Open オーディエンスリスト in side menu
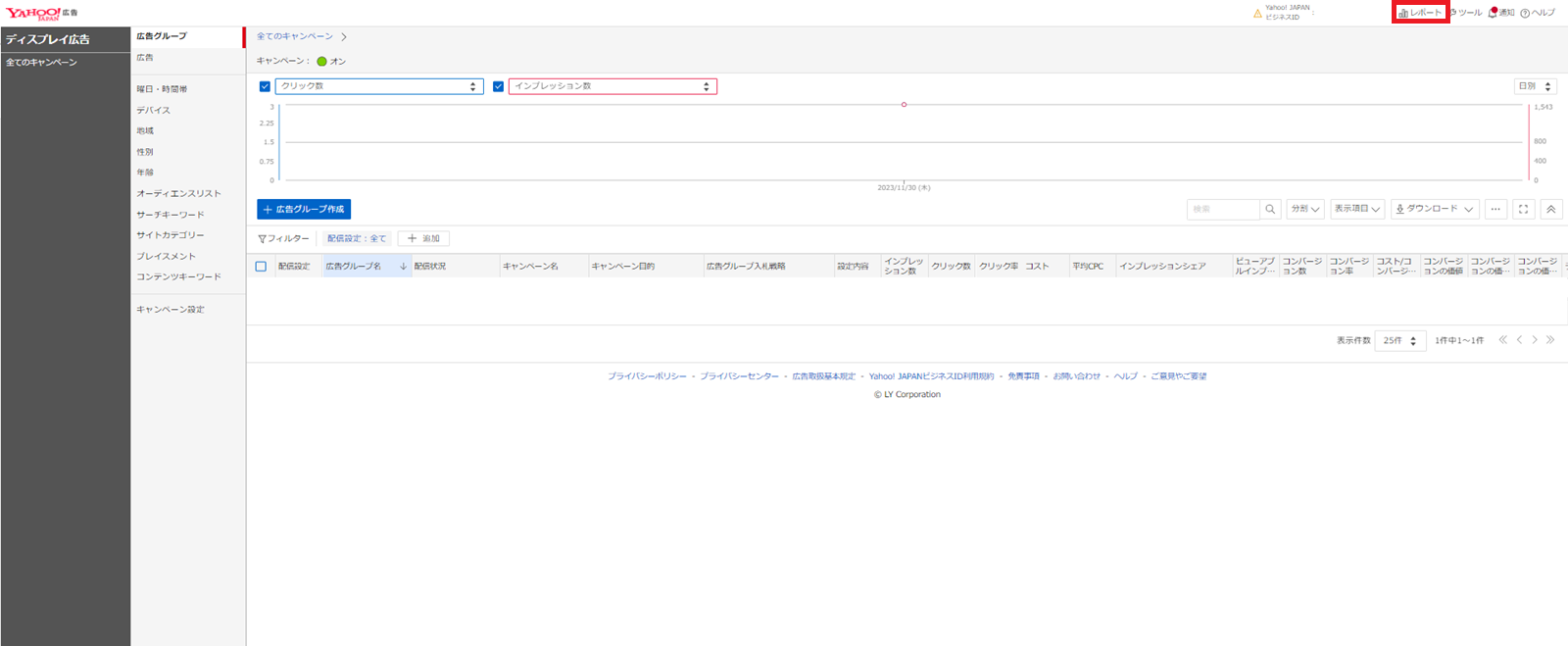This screenshot has height=646, width=1568. coord(178,194)
